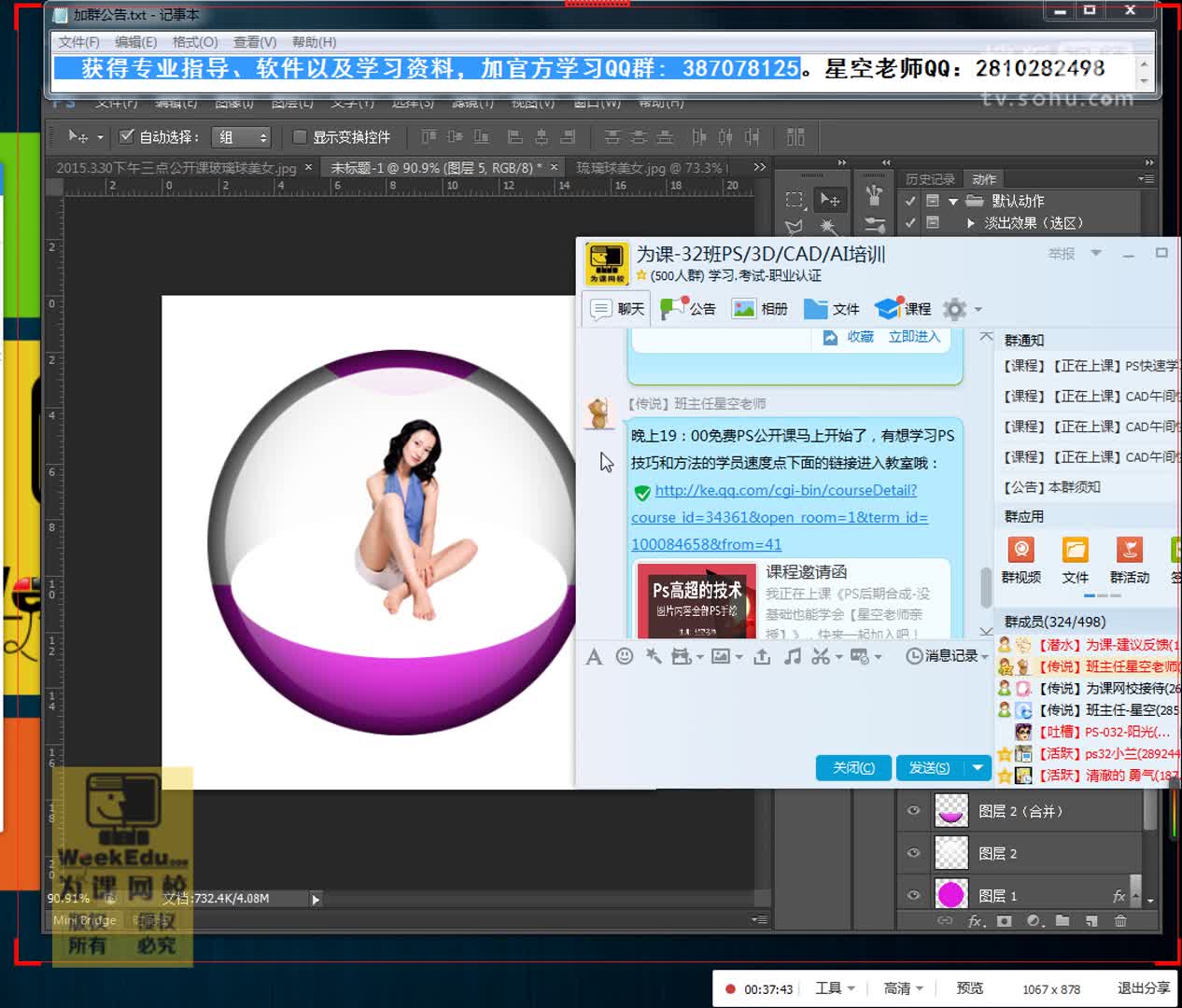The width and height of the screenshot is (1182, 1008).
Task: Toggle the 默认动作 action set checkmark
Action: point(910,201)
